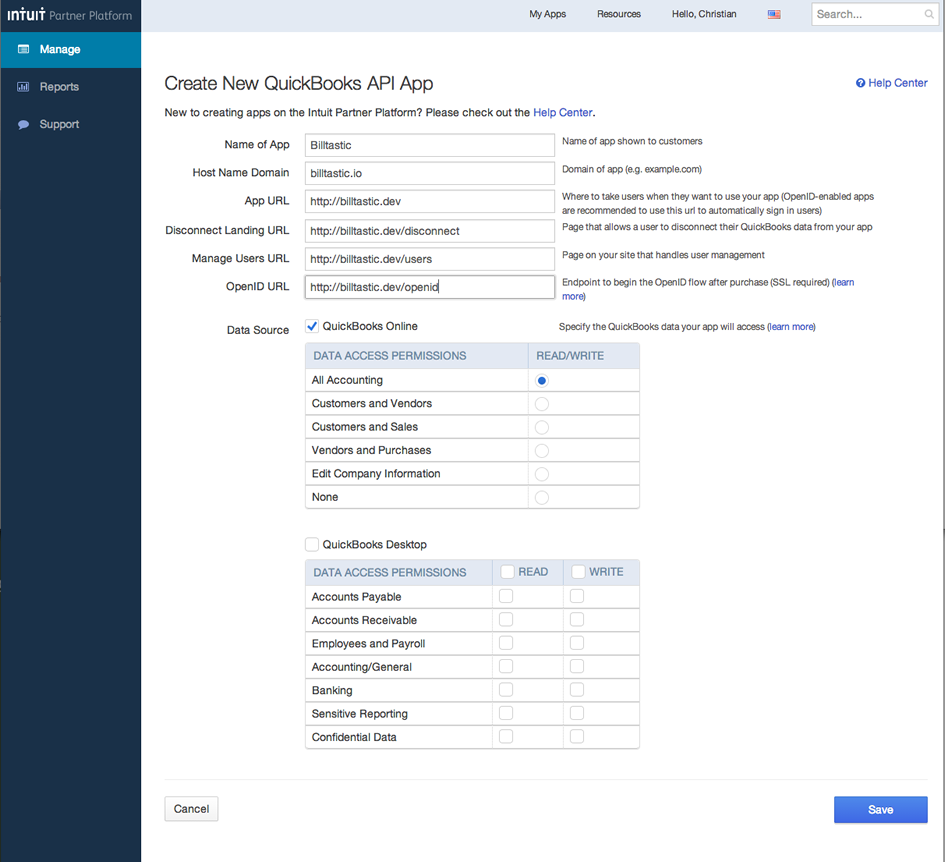945x862 pixels.
Task: Open the Hello, Christian account menu
Action: 704,14
